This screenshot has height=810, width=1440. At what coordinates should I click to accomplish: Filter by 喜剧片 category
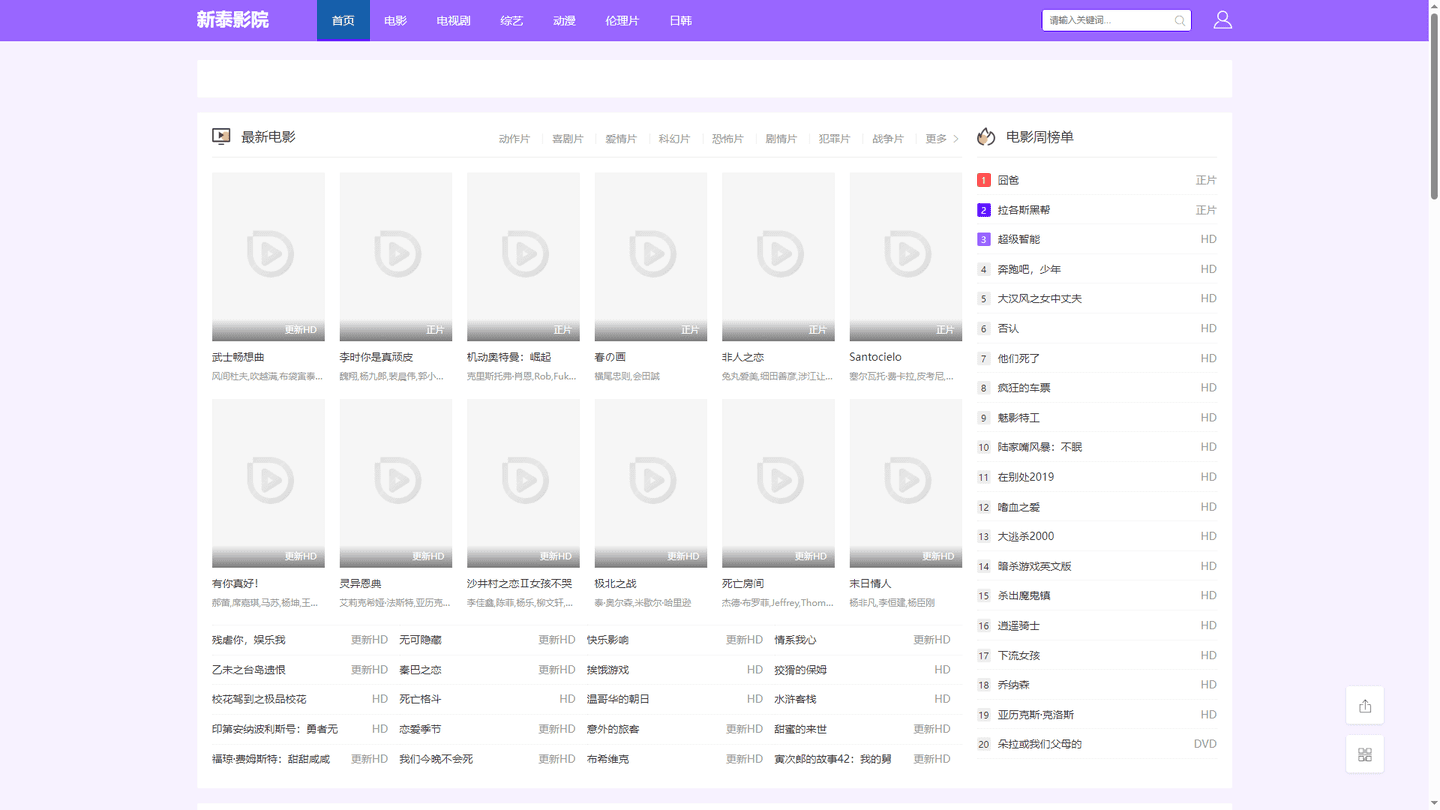[568, 139]
